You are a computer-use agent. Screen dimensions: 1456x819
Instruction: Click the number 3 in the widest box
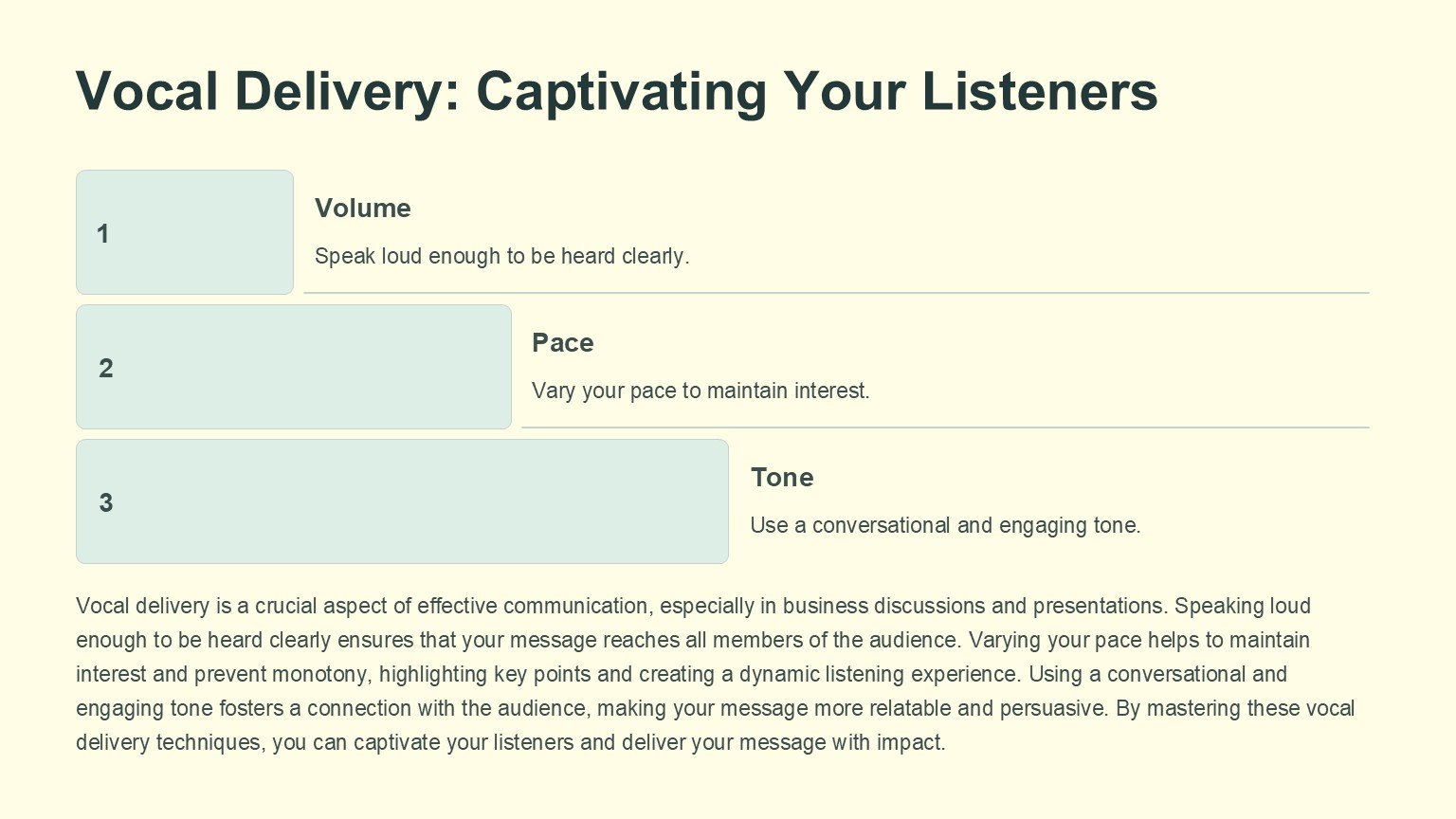106,503
